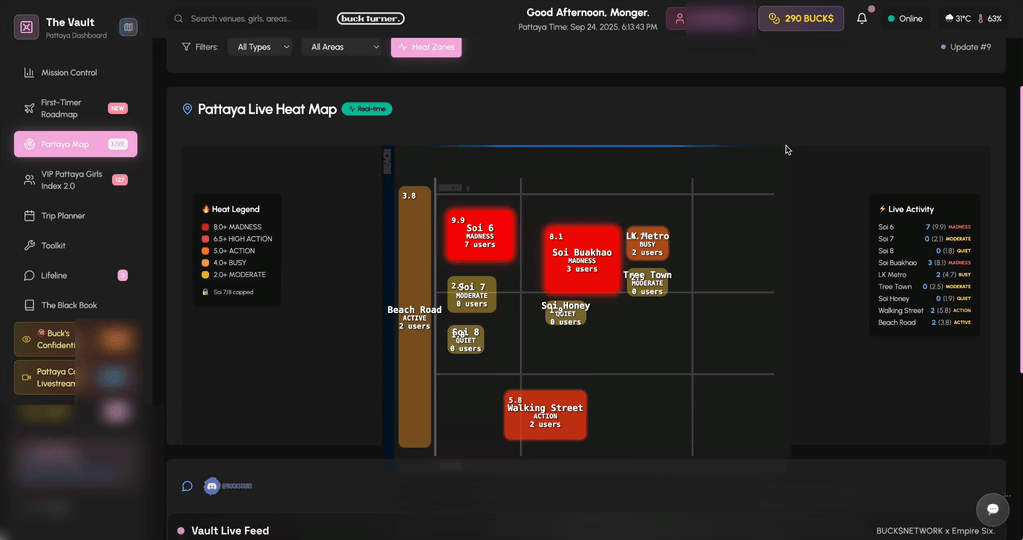Click Tree Town row in Live Activity
Screen dimensions: 1023x540
click(924, 286)
